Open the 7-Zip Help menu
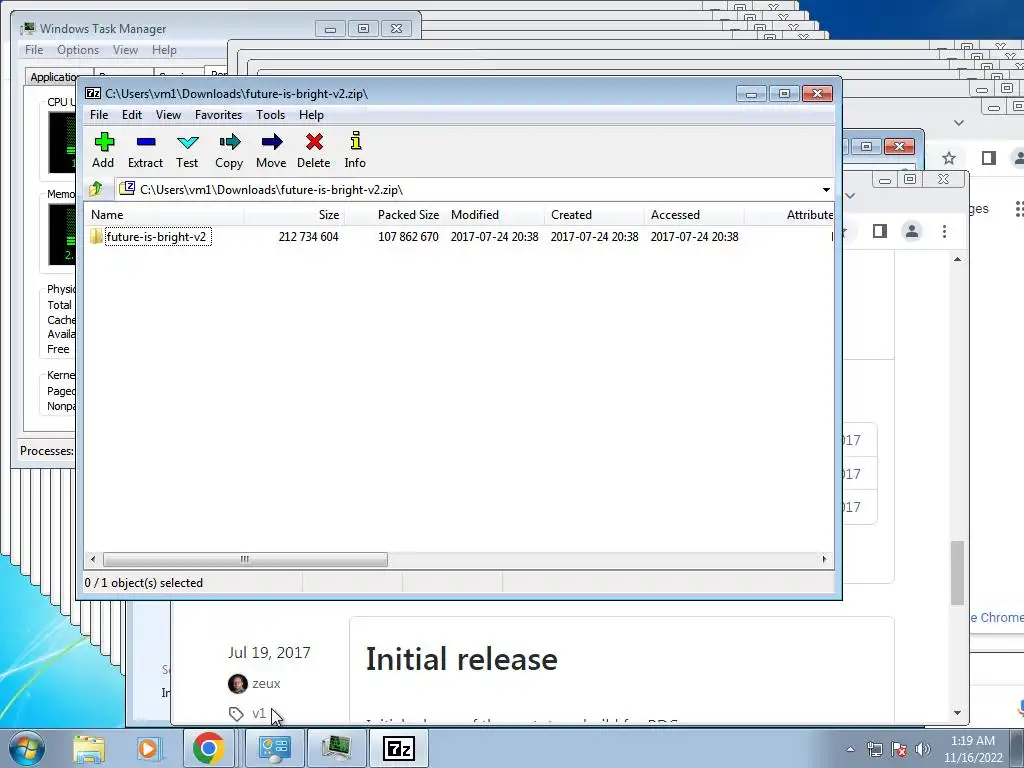 (311, 115)
